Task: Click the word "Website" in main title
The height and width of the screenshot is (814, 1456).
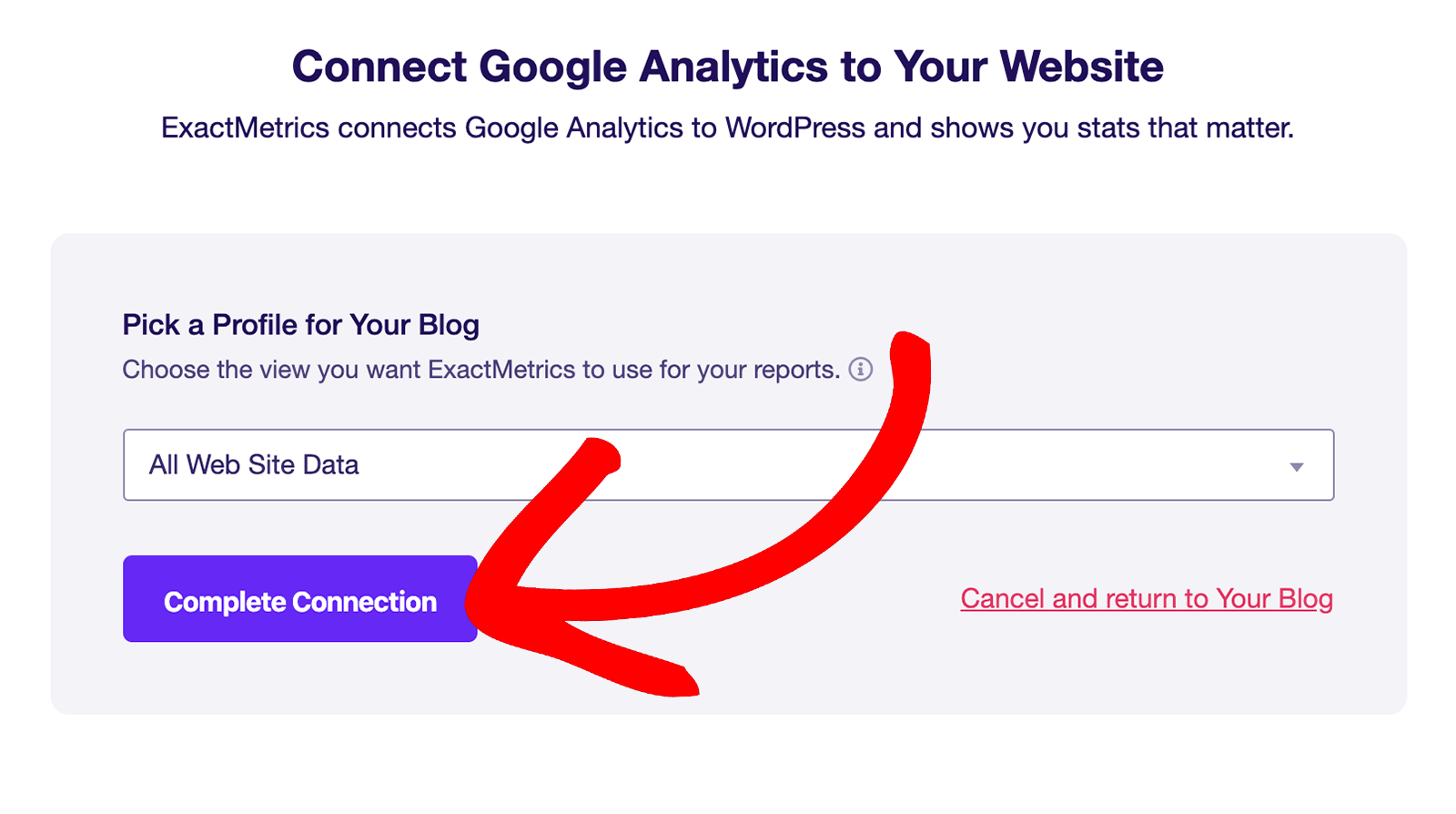Action: (x=1081, y=66)
